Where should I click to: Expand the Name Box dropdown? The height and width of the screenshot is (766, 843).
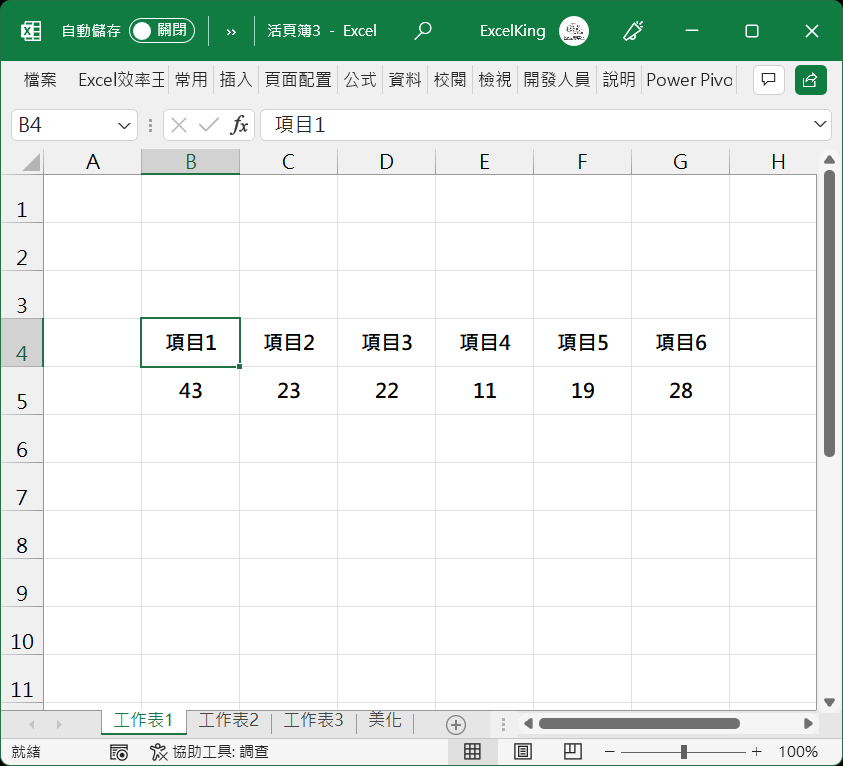(125, 125)
